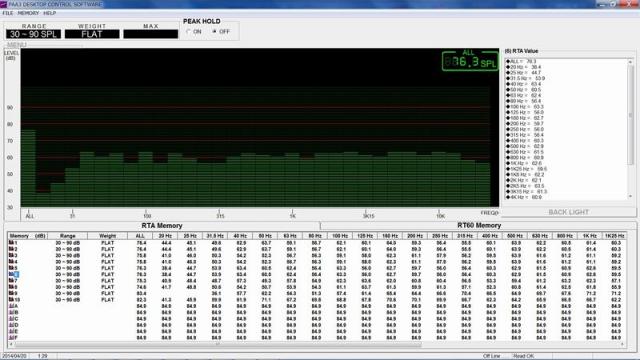Select memory slot 9 icon
640x360 pixels.
point(11,293)
